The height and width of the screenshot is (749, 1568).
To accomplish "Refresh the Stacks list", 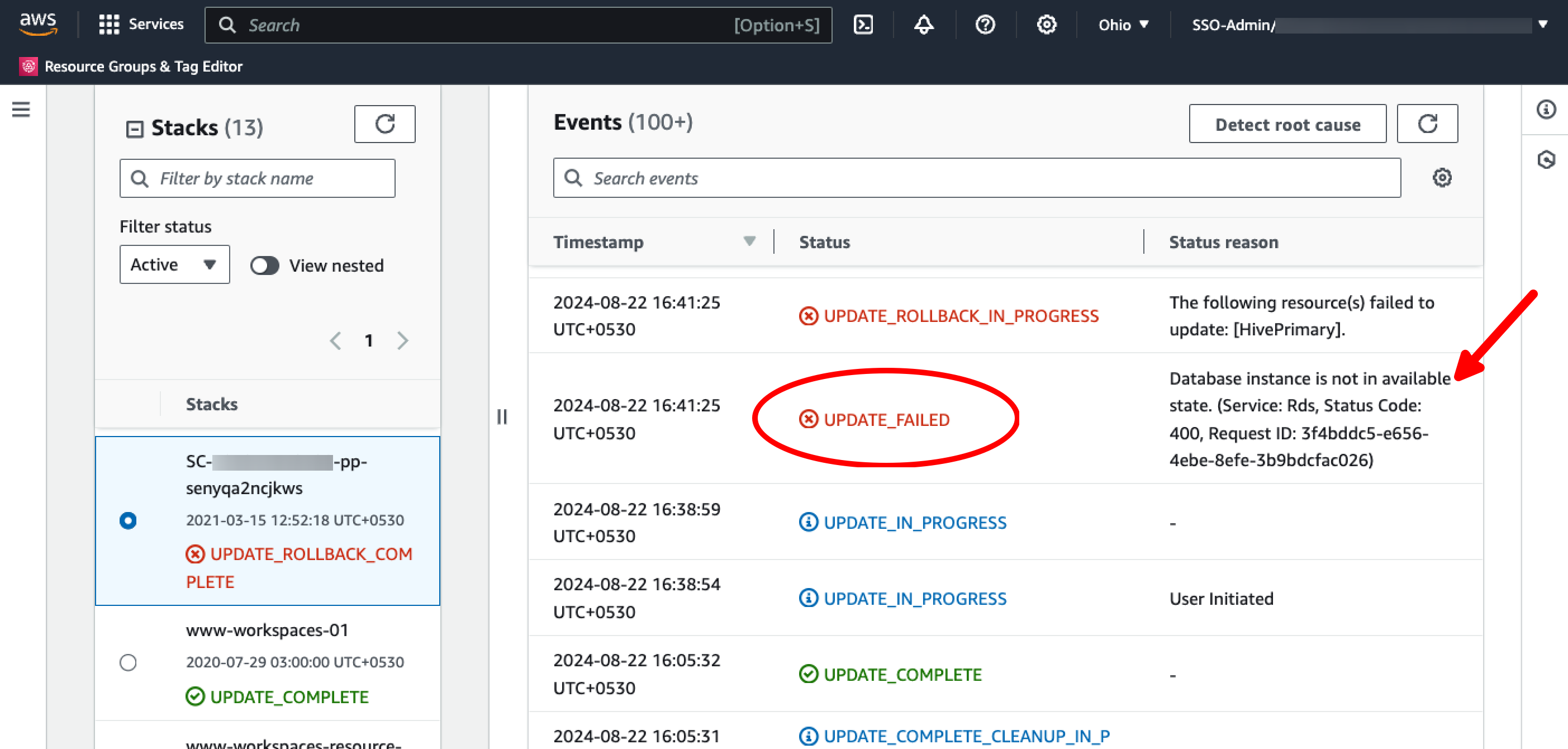I will click(384, 124).
